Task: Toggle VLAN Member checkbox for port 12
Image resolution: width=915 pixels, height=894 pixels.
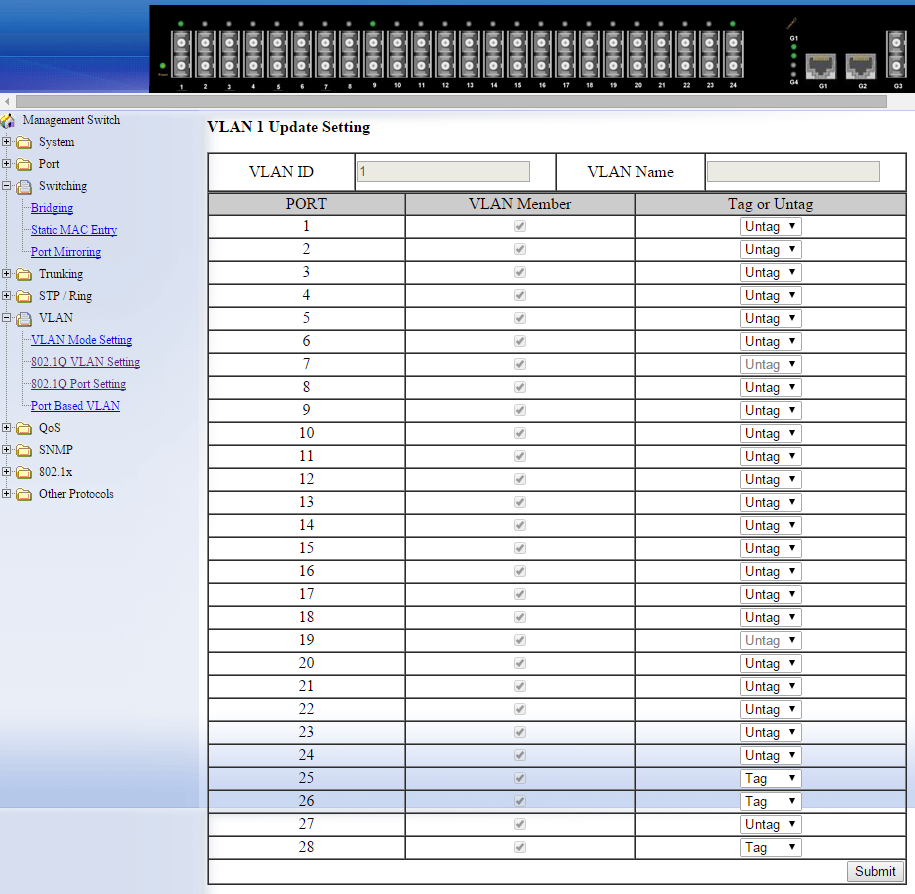Action: coord(520,480)
